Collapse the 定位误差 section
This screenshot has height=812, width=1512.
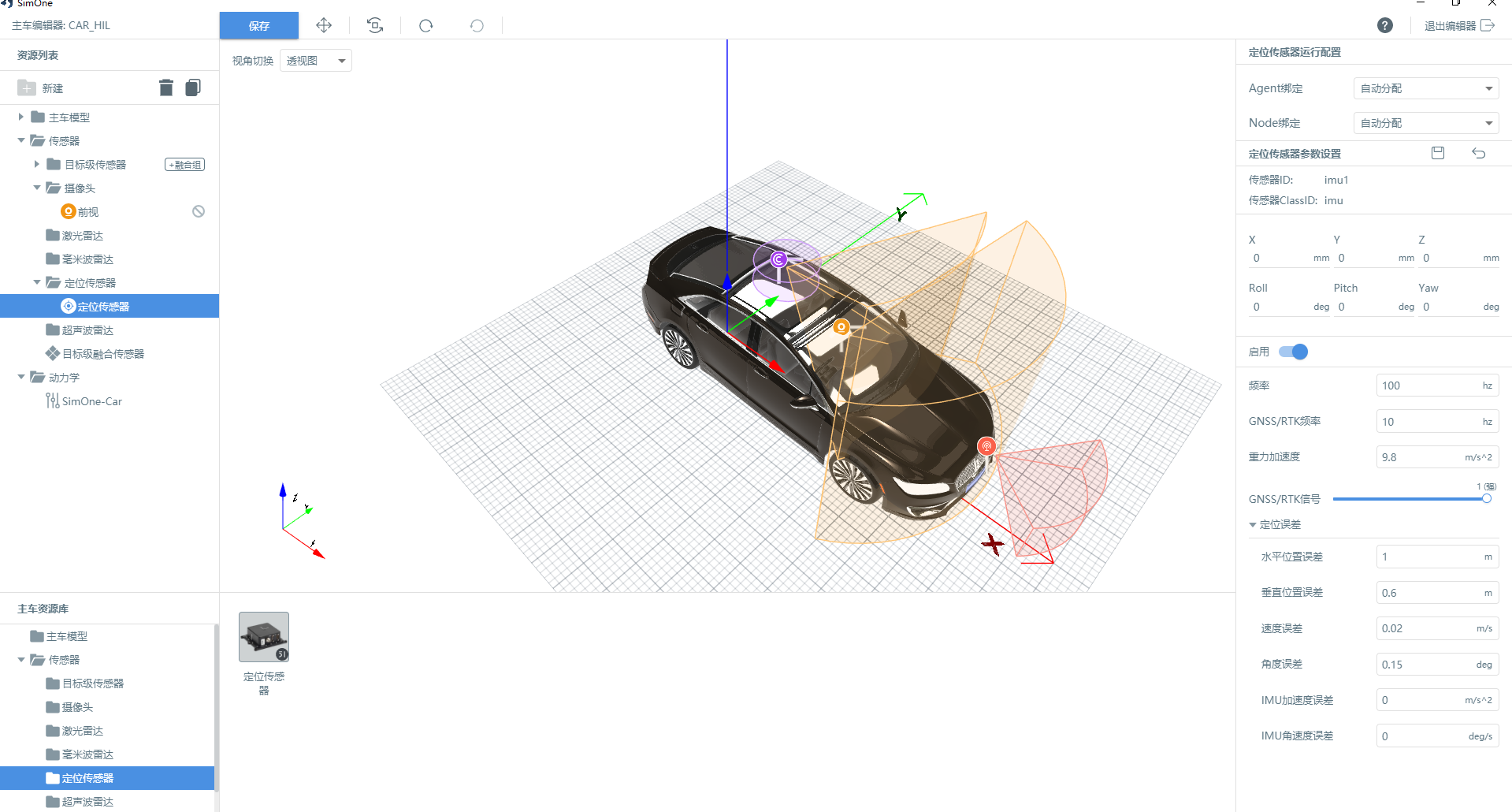pos(1253,524)
